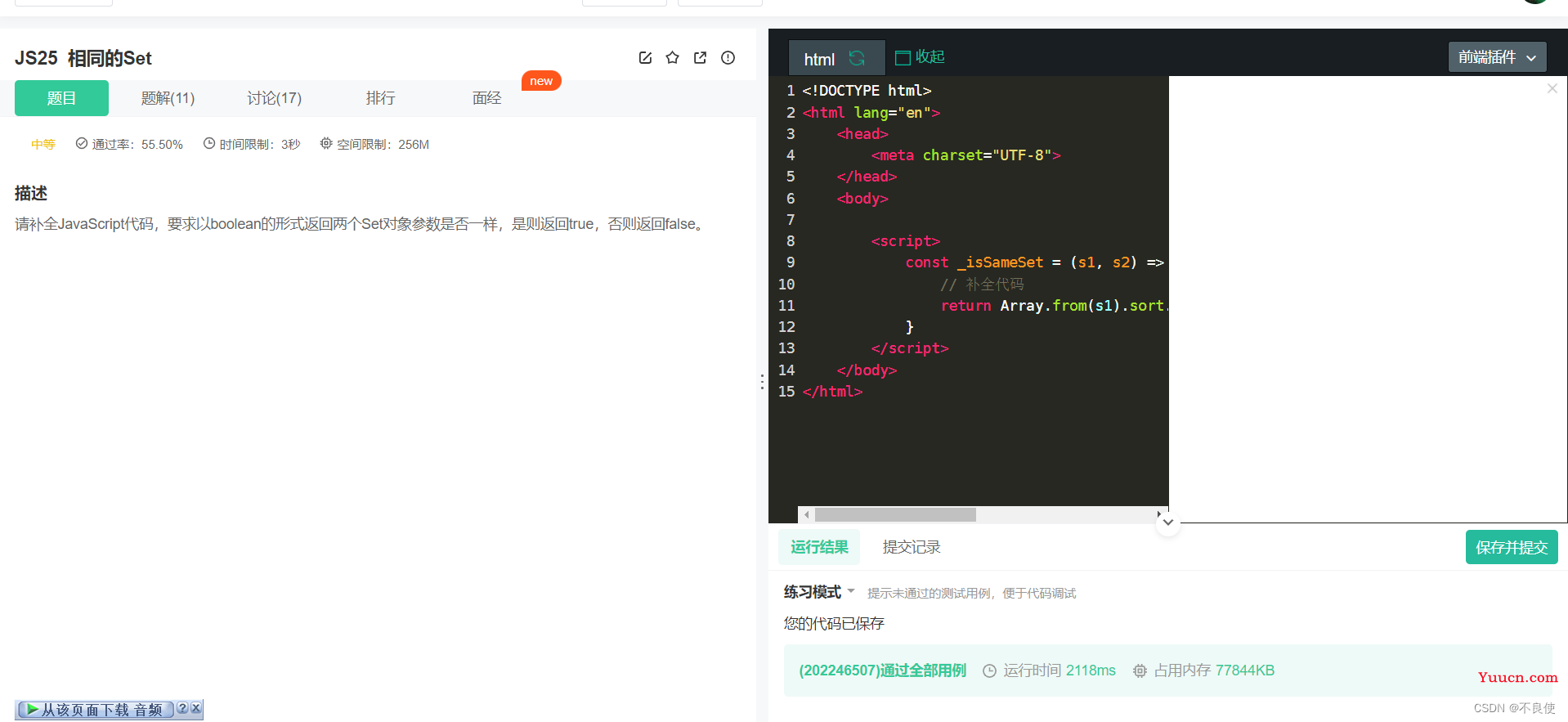Close the audio download bar

tap(195, 708)
